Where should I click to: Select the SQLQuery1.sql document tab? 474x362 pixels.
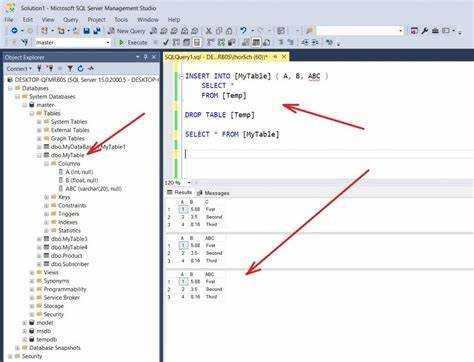(216, 57)
